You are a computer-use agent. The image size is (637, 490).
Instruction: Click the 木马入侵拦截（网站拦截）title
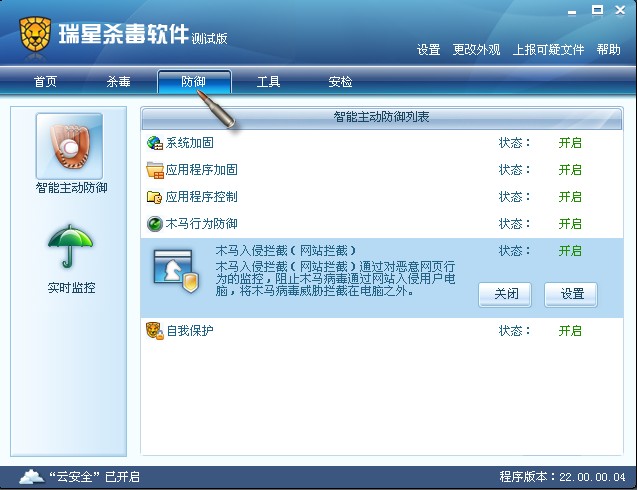[286, 251]
